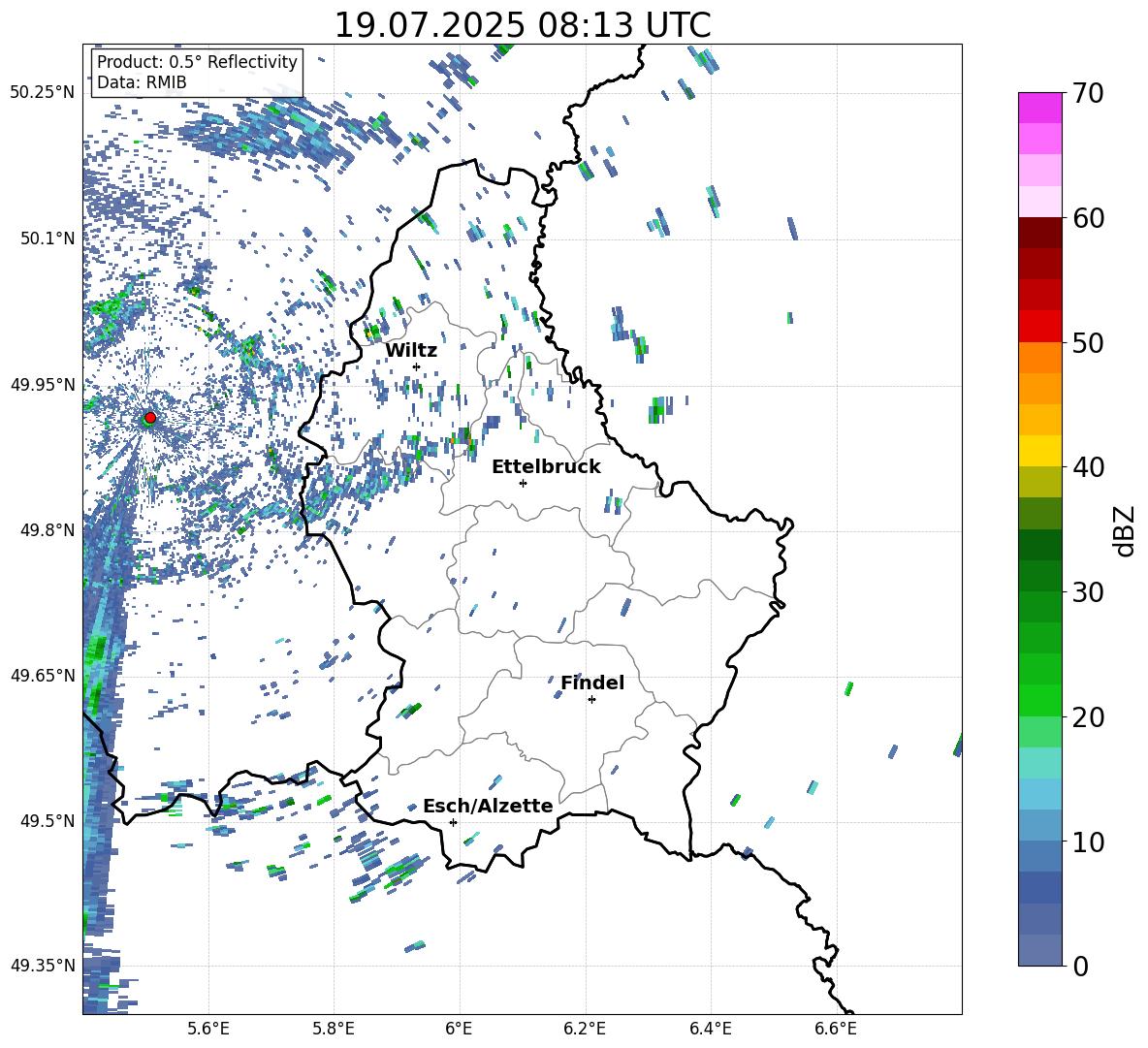Viewport: 1148px width, 1048px height.
Task: Click the 40 tick on colorbar
Action: click(x=1088, y=467)
